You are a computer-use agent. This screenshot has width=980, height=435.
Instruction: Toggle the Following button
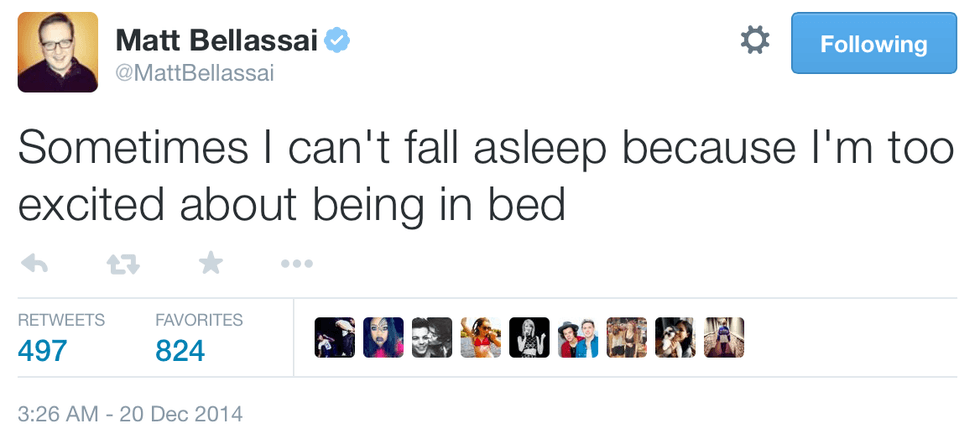(873, 44)
